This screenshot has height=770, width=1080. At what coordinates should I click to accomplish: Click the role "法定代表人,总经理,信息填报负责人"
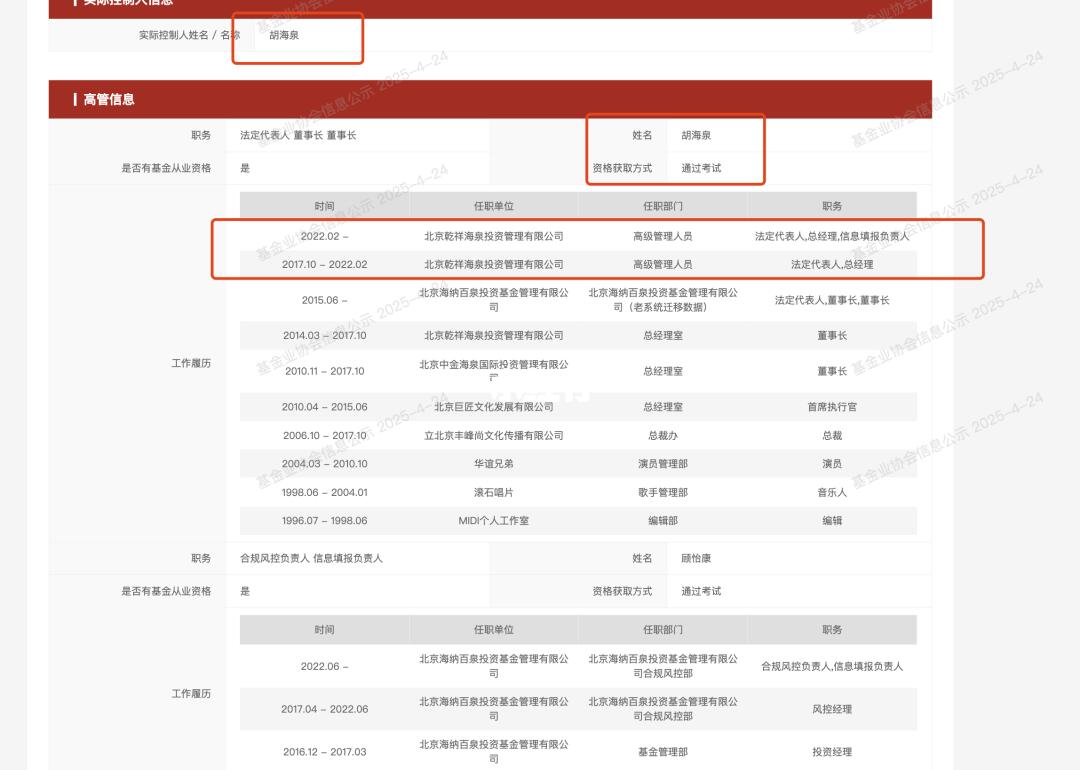(x=831, y=236)
